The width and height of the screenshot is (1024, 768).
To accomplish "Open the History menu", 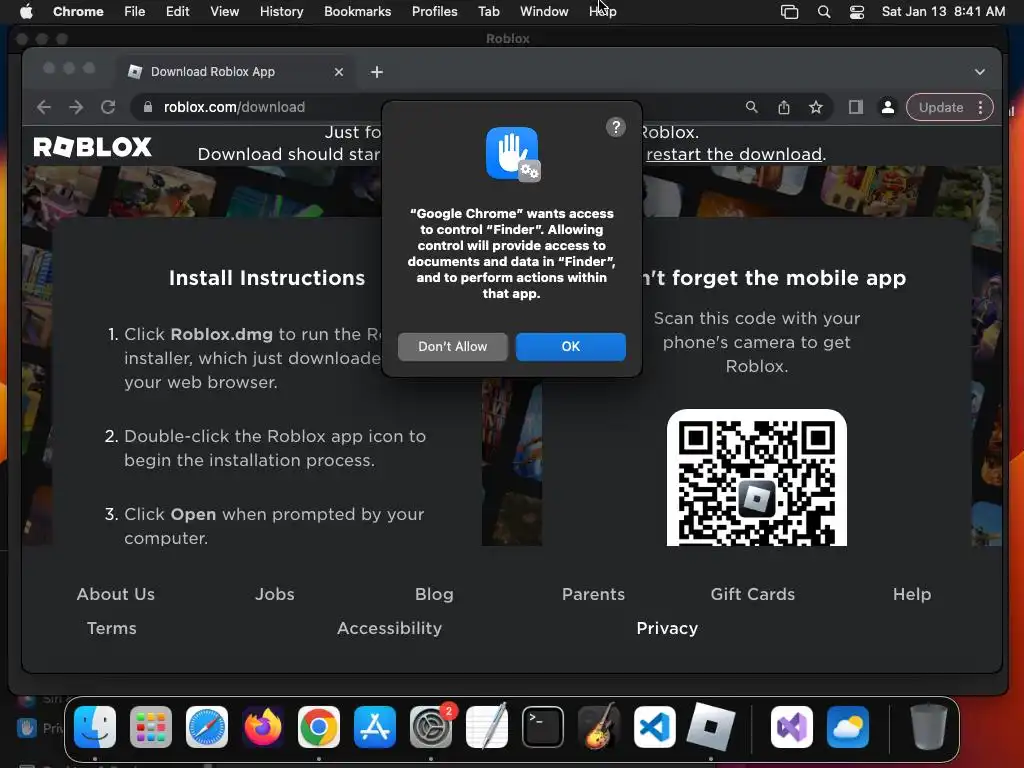I will point(281,11).
